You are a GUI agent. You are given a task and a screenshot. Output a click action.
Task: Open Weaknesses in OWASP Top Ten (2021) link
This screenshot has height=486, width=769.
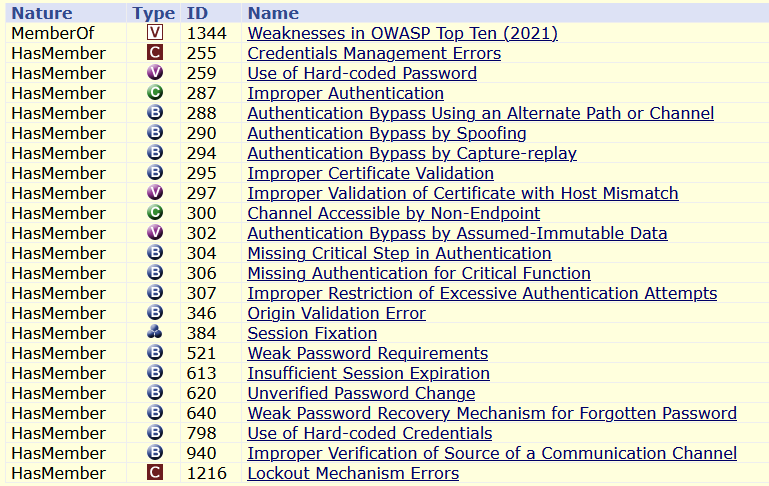(402, 33)
